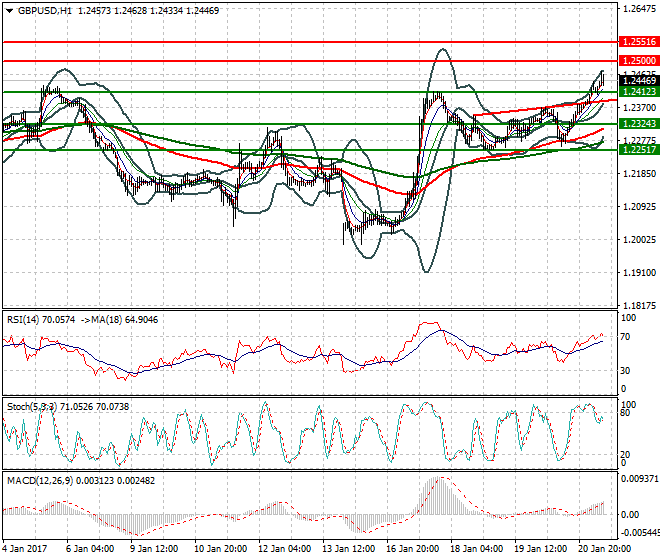Screen dimensions: 660x560
Task: Select the 16 Jan 20:00 time axis label
Action: (413, 549)
